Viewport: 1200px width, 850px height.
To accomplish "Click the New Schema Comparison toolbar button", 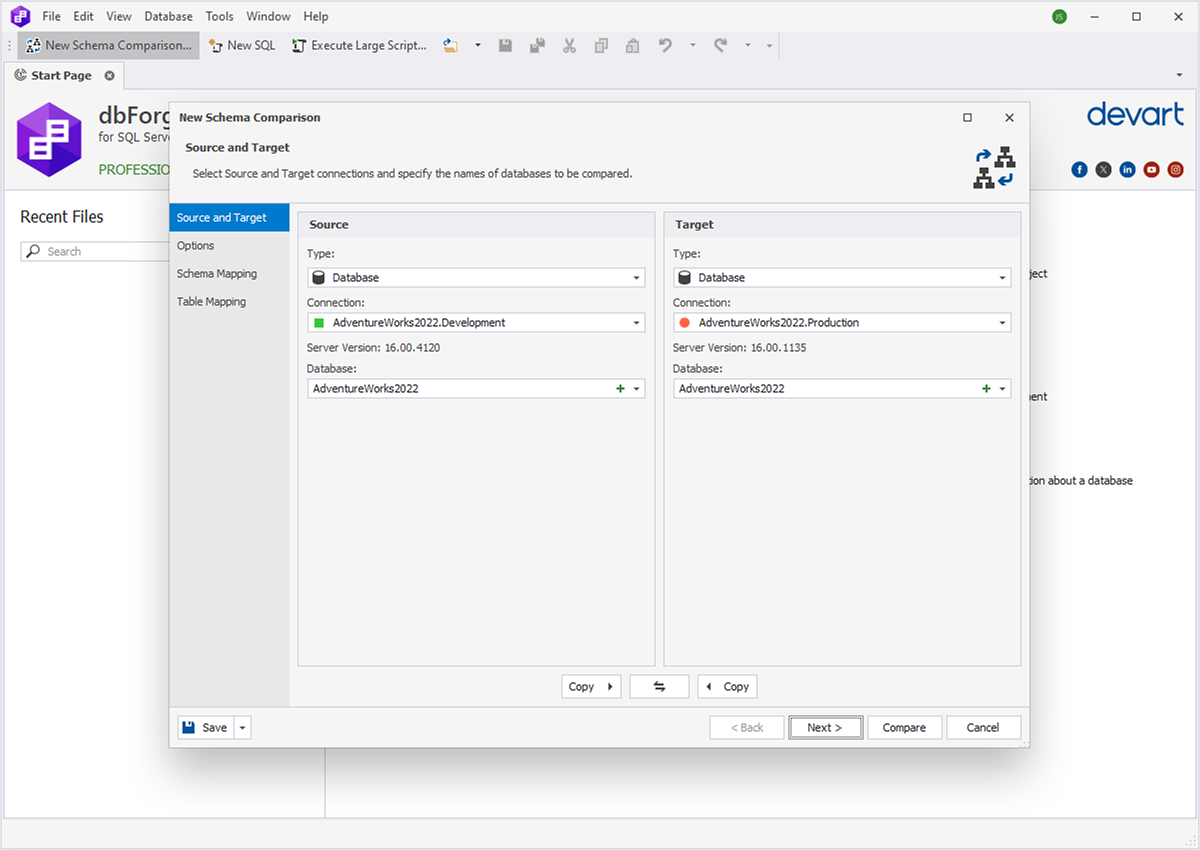I will 108,45.
